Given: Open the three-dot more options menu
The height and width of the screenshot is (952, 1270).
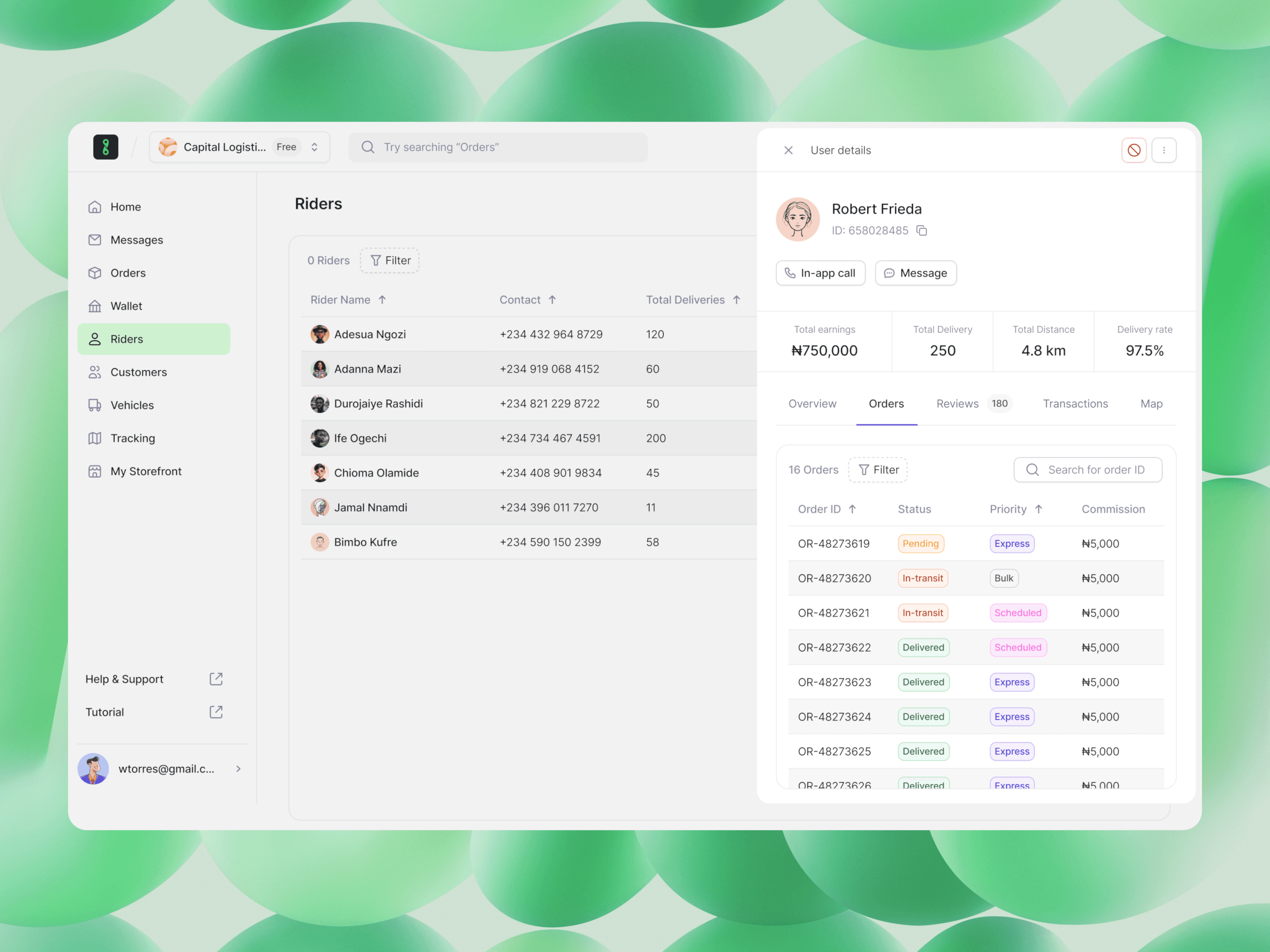Looking at the screenshot, I should click(x=1164, y=150).
